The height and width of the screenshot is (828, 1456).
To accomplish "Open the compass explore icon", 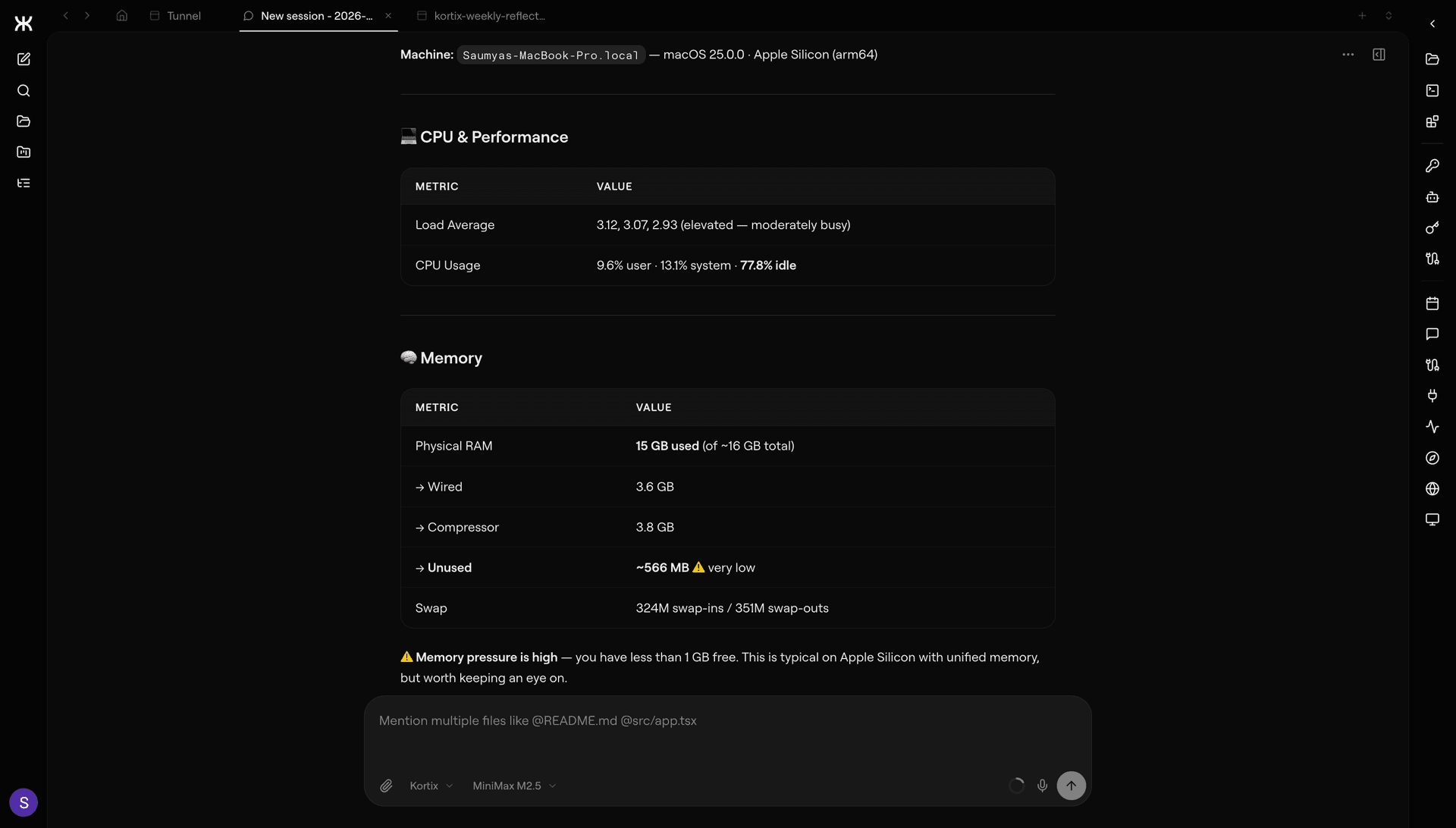I will (x=1432, y=458).
